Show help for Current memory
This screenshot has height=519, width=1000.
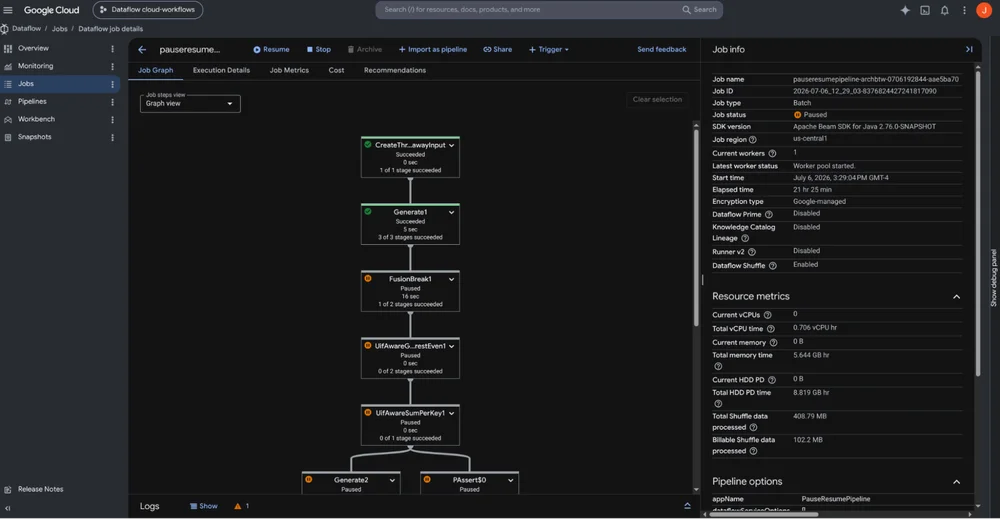click(x=773, y=343)
